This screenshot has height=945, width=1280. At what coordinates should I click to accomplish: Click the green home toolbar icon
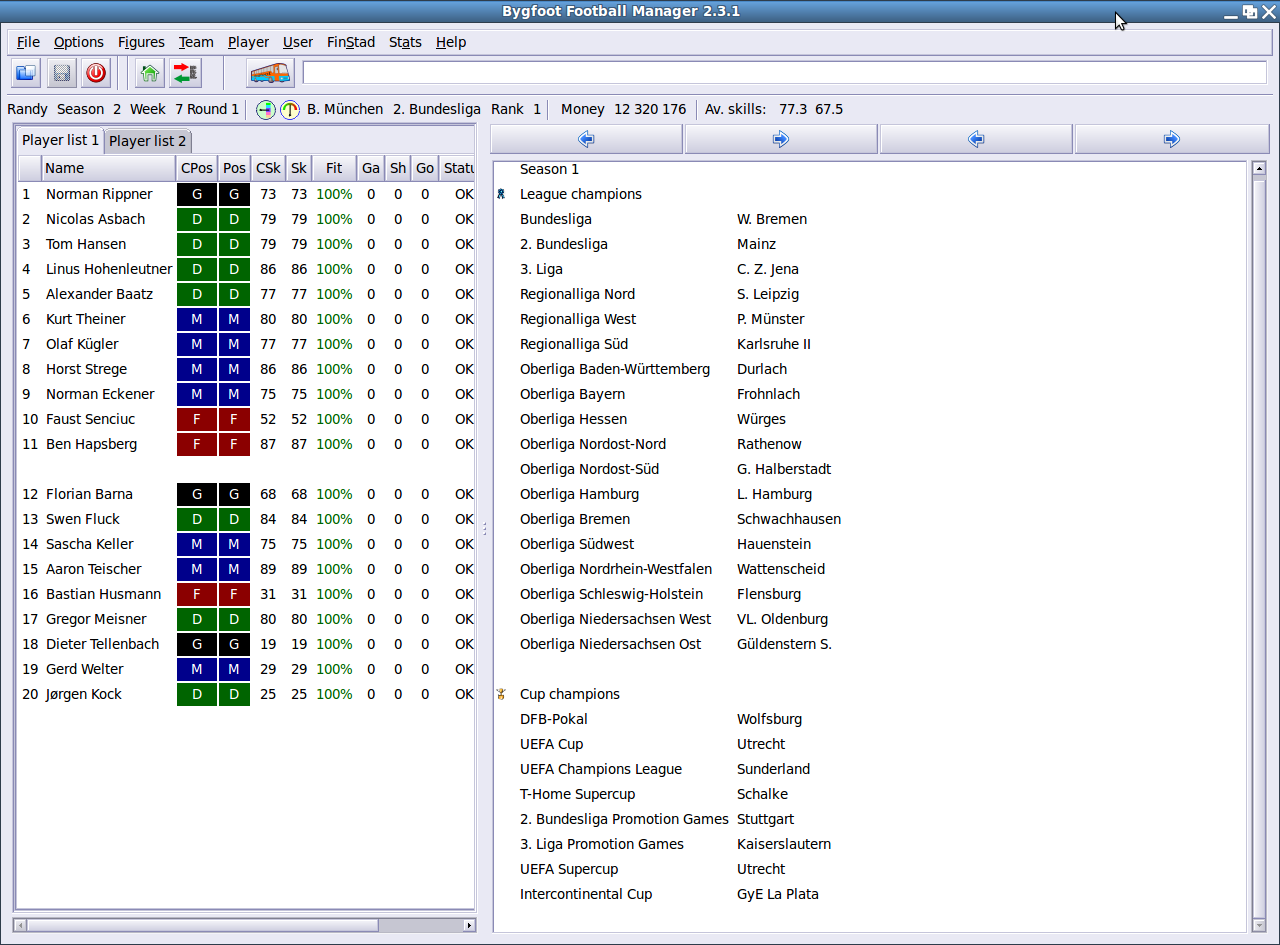click(150, 73)
